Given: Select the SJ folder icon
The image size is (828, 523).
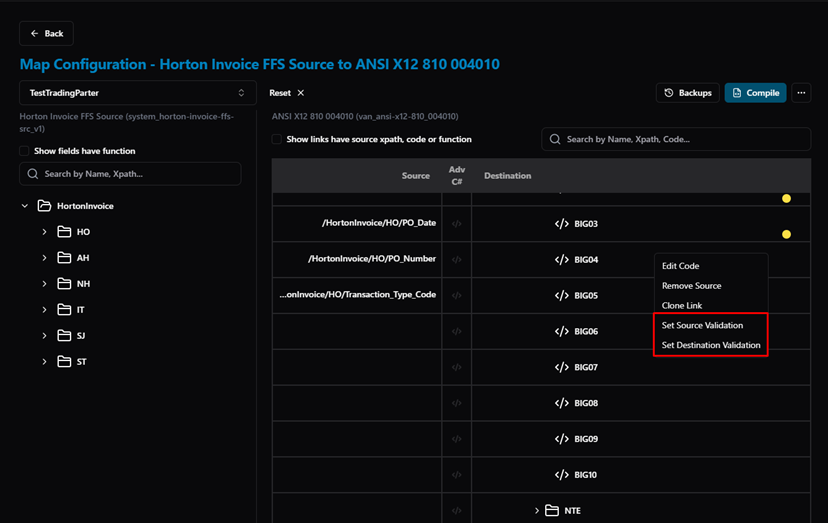Looking at the screenshot, I should point(64,335).
